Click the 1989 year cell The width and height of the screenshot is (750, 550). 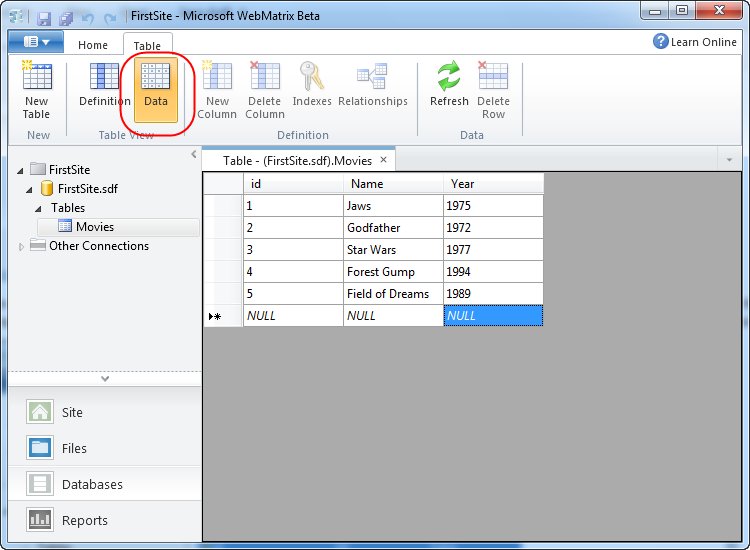(493, 294)
